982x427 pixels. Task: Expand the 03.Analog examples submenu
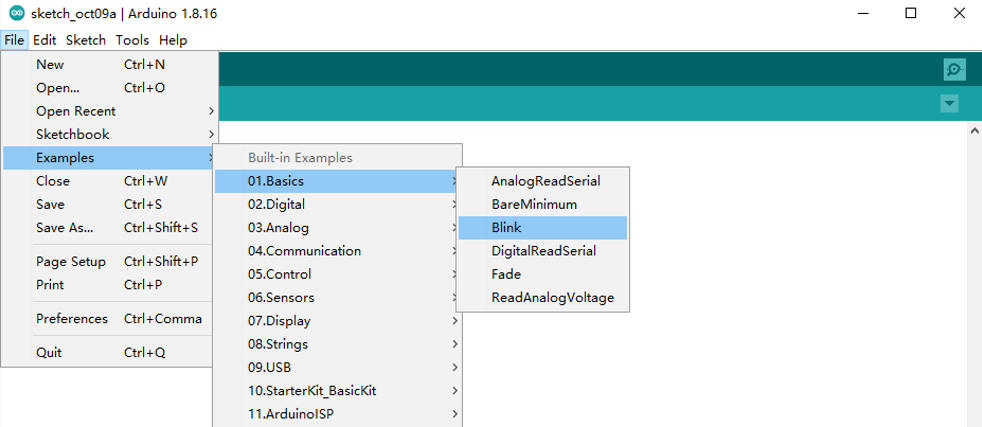tap(338, 227)
